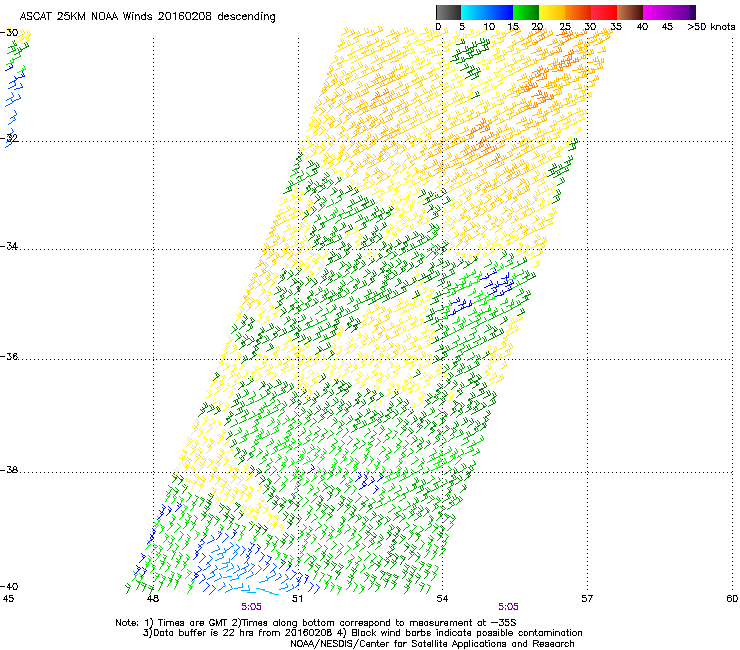Click the '-34' latitude axis label
Viewport: 740px width, 650px height.
[x=9, y=246]
